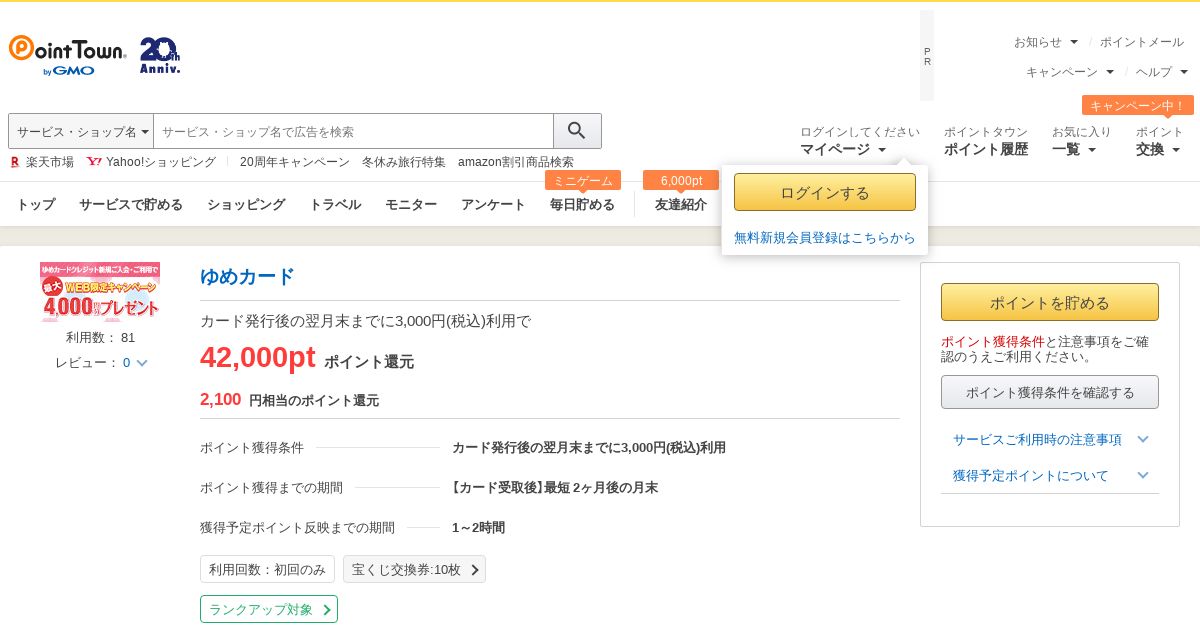
Task: Open the 冬休み旅行特集 link
Action: click(x=404, y=162)
